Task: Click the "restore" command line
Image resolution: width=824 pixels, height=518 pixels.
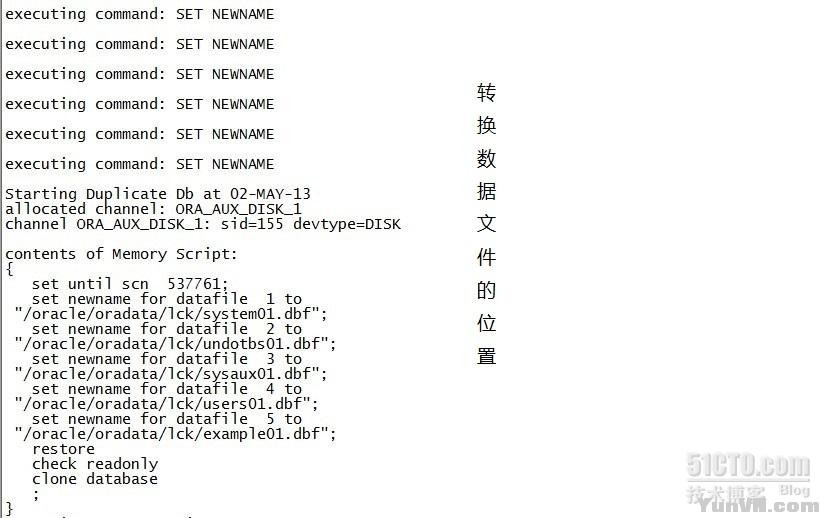Action: [63, 449]
